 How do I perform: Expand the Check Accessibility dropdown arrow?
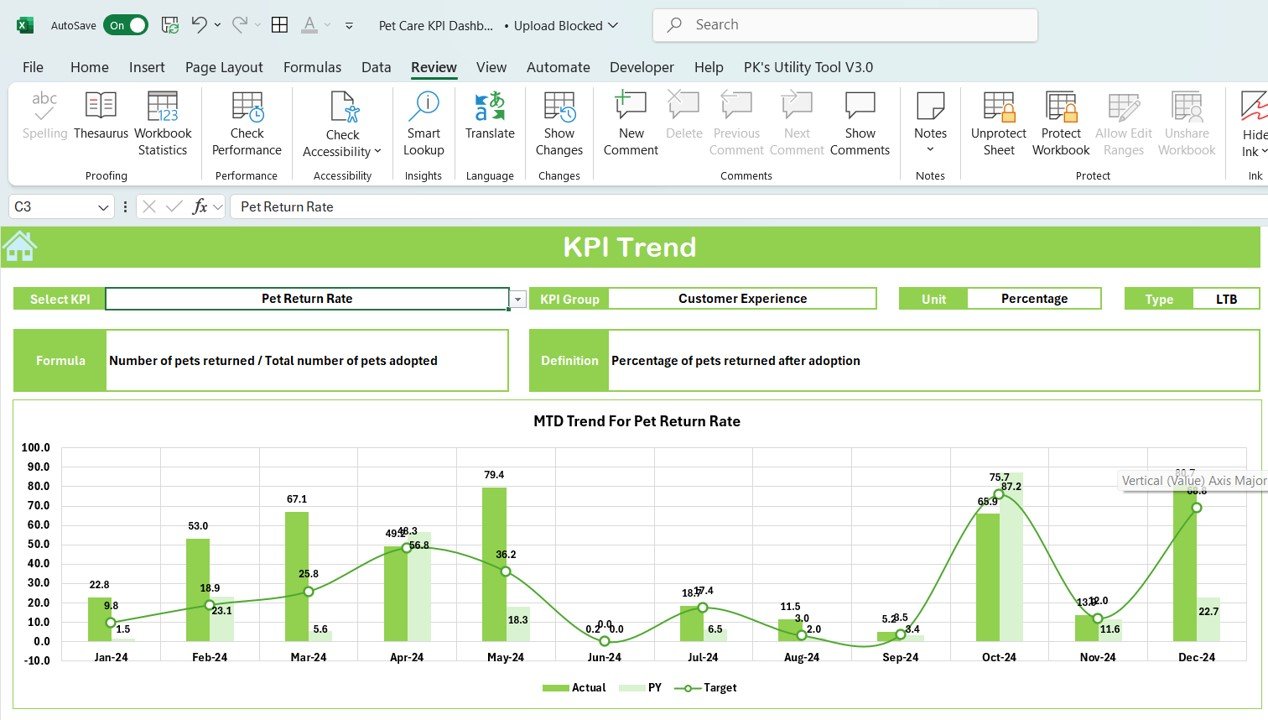(377, 152)
